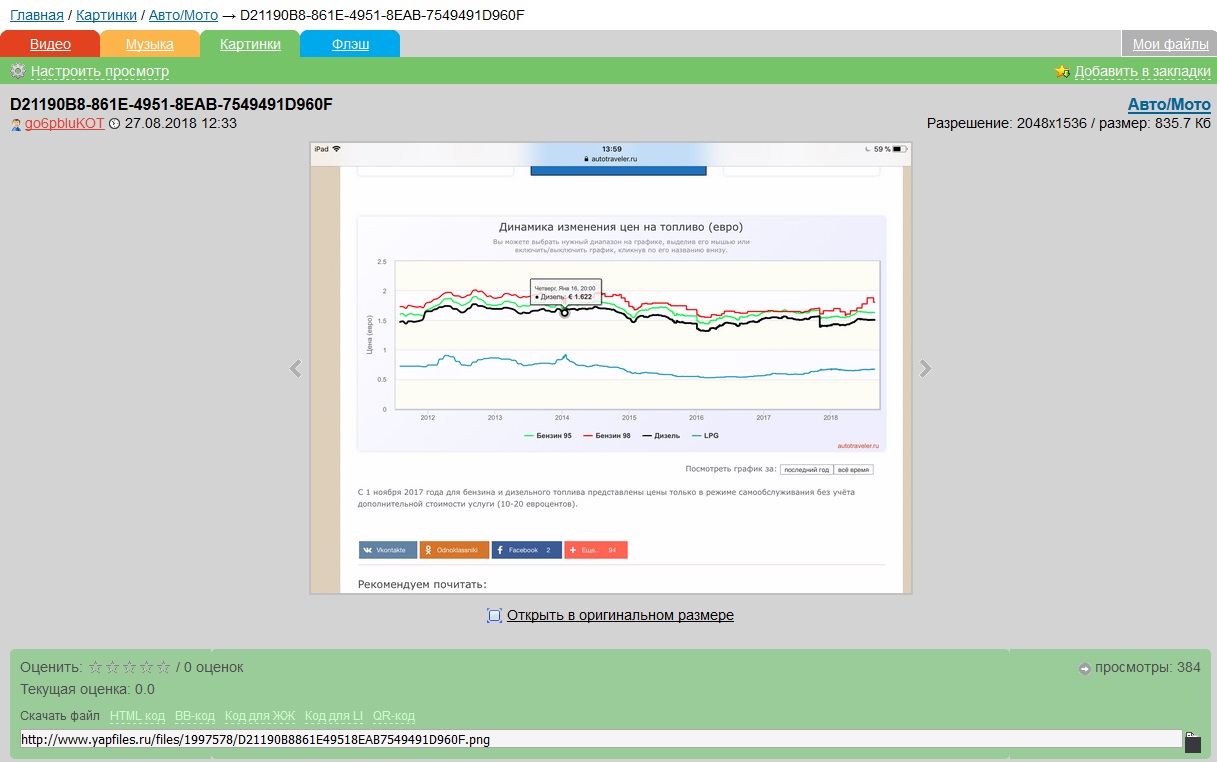
Task: Go to previous image with left arrow
Action: 295,368
